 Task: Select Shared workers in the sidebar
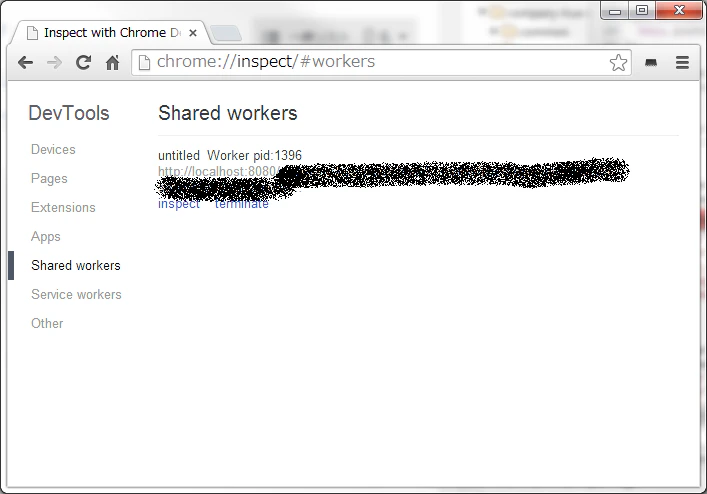click(x=76, y=265)
